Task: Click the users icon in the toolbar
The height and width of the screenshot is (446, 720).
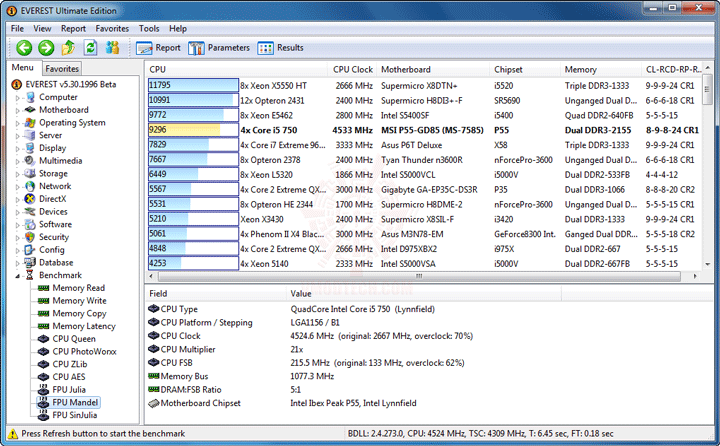Action: 112,47
